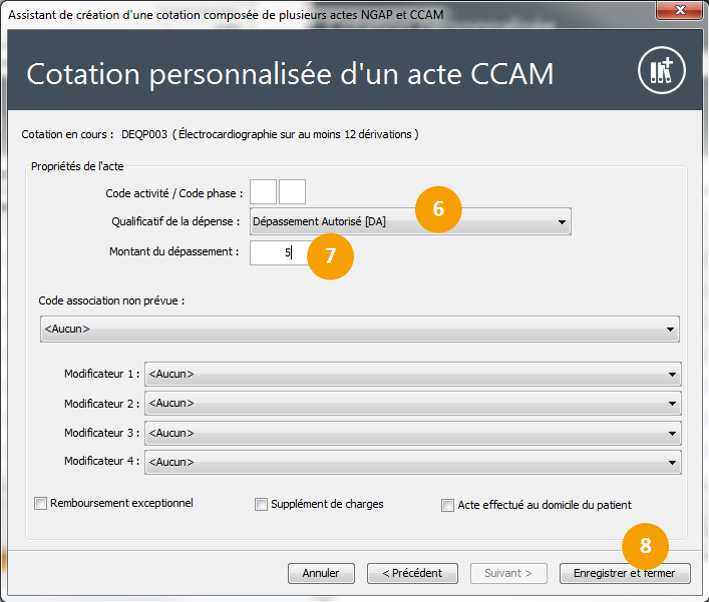Tick Acte effectué au domicile du patient
Image resolution: width=709 pixels, height=602 pixels.
(x=447, y=505)
